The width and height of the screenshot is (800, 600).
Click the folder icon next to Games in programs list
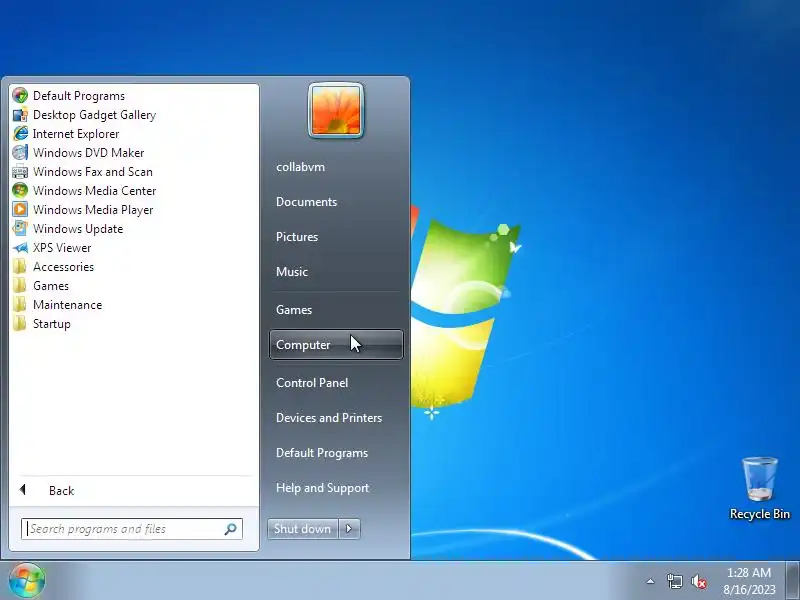tap(20, 286)
